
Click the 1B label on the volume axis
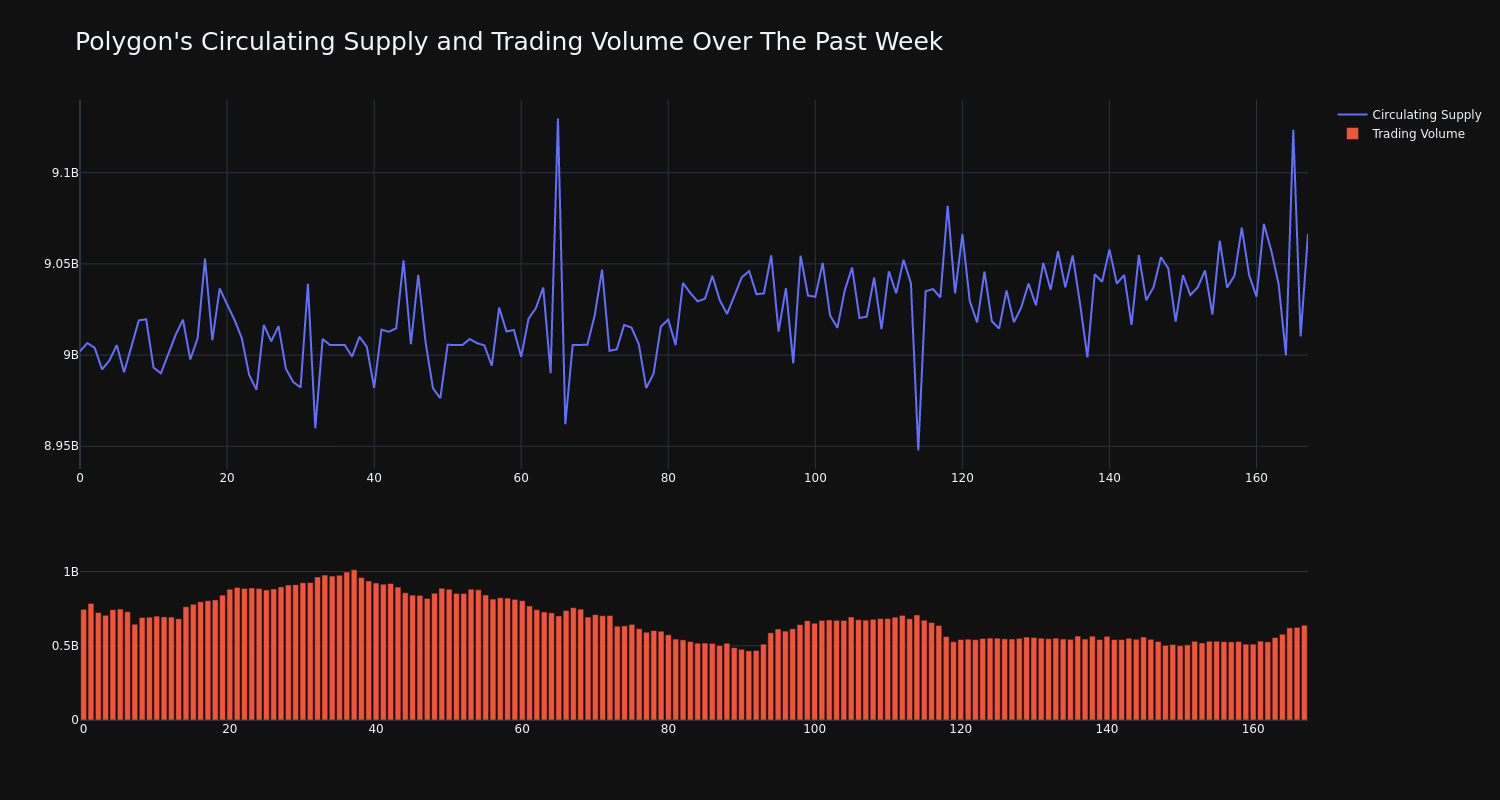[71, 572]
